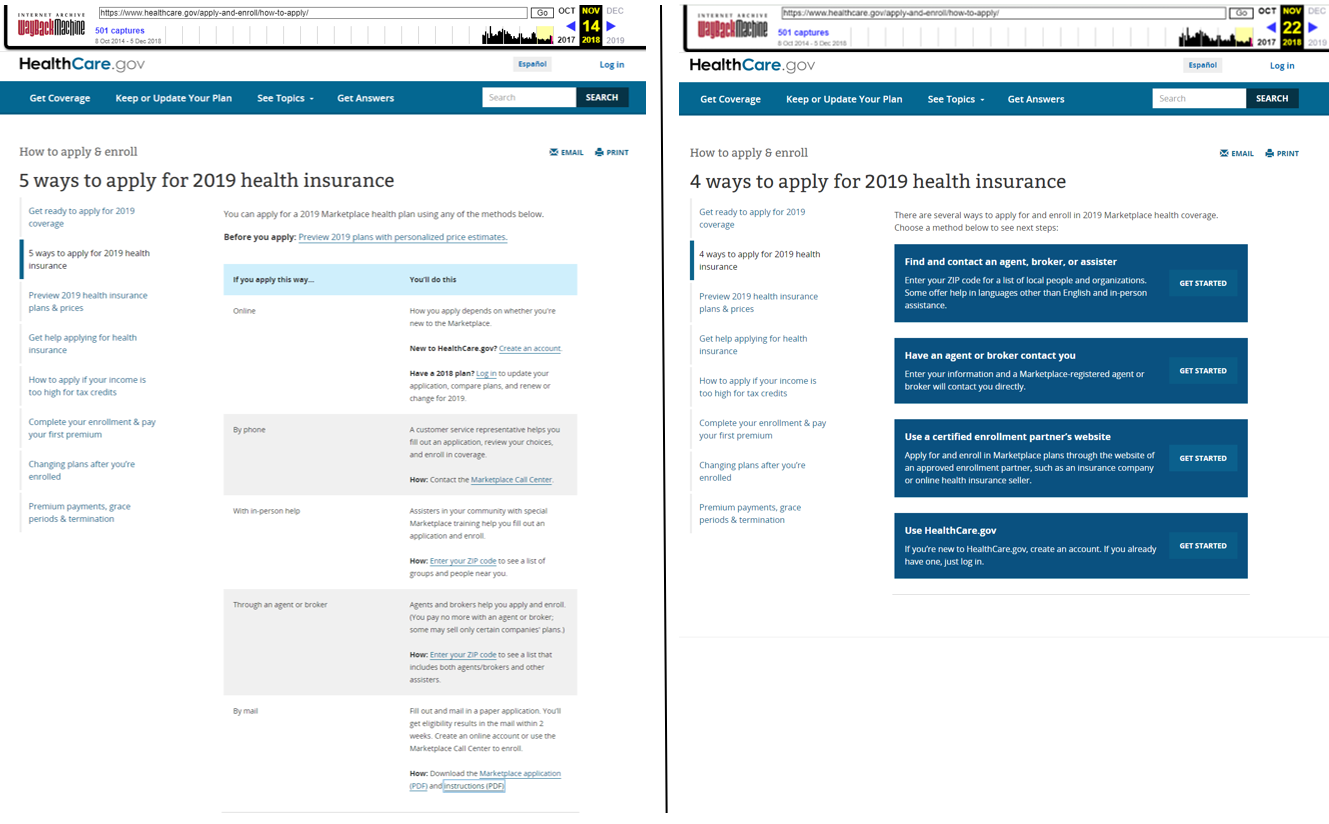Click the next capture arrow beside day 22
Screen dimensions: 1329x824
[x=1311, y=27]
